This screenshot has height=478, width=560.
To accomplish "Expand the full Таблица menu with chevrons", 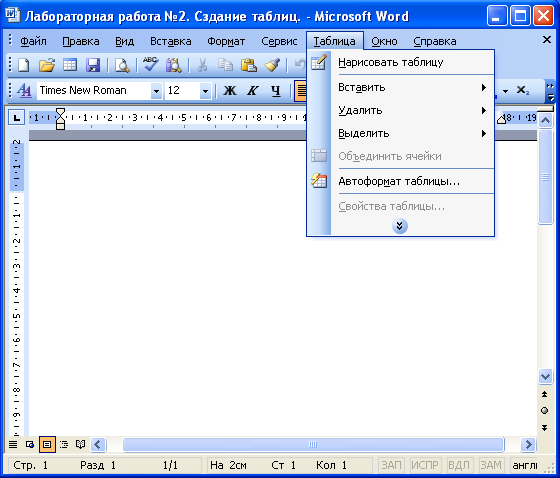I will tap(400, 226).
